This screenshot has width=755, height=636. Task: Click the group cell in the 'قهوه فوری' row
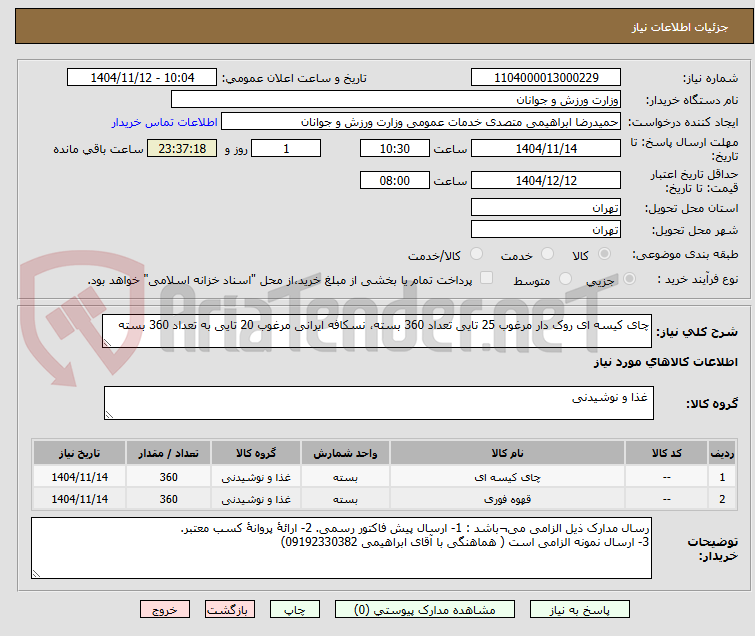pos(256,499)
